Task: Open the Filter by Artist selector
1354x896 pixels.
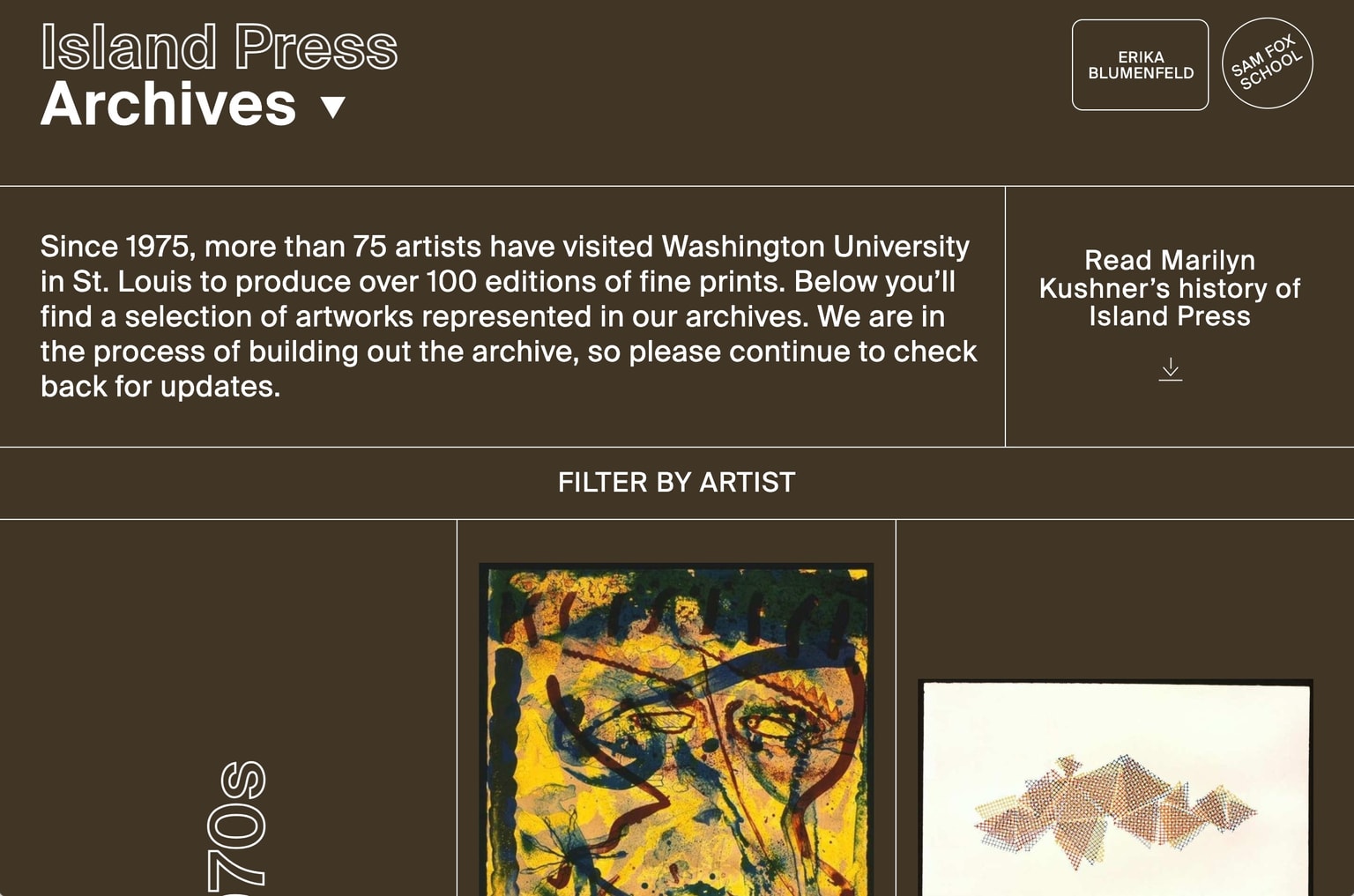Action: tap(676, 483)
